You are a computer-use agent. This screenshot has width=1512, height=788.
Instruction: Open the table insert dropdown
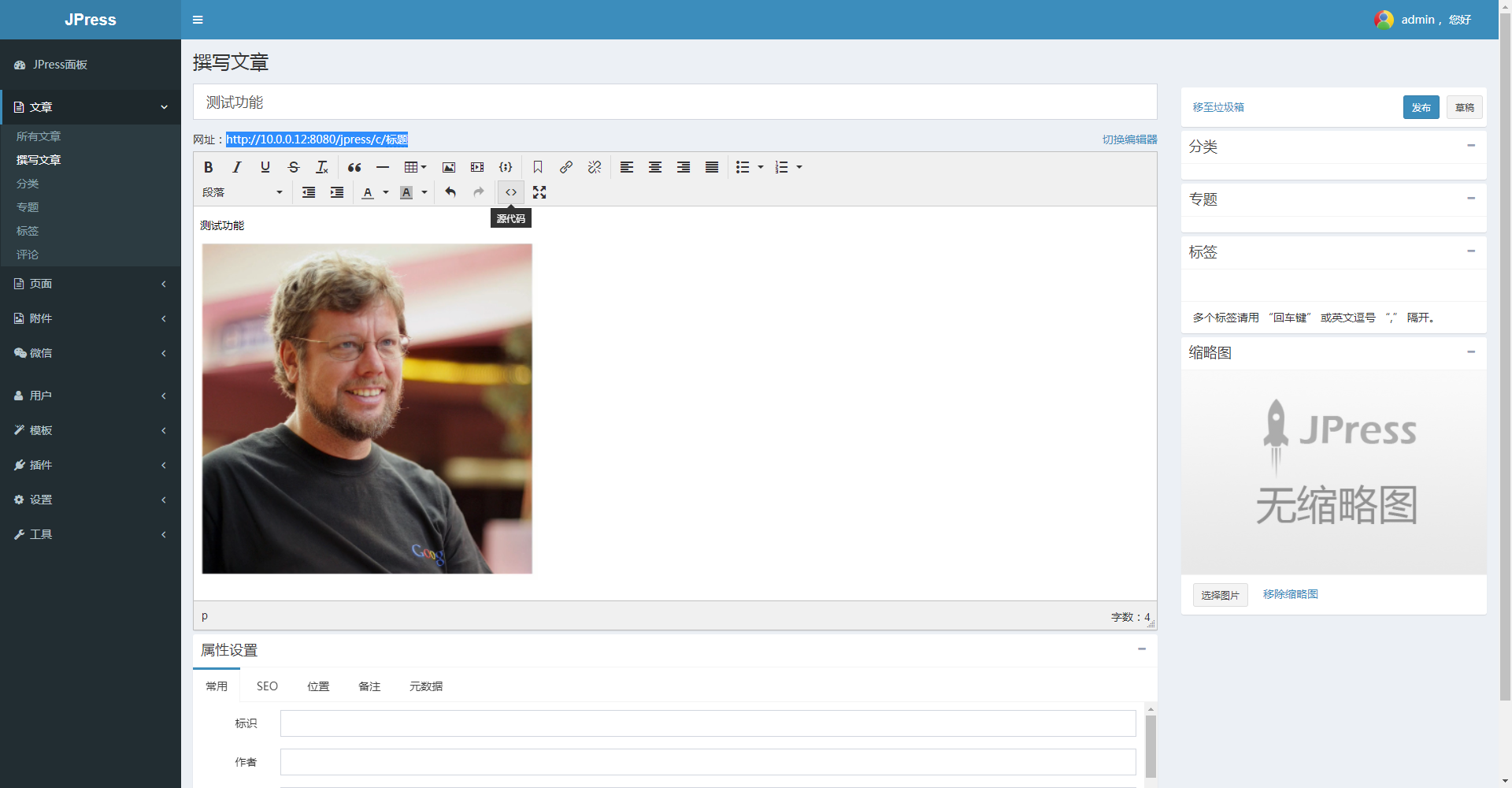pyautogui.click(x=415, y=167)
